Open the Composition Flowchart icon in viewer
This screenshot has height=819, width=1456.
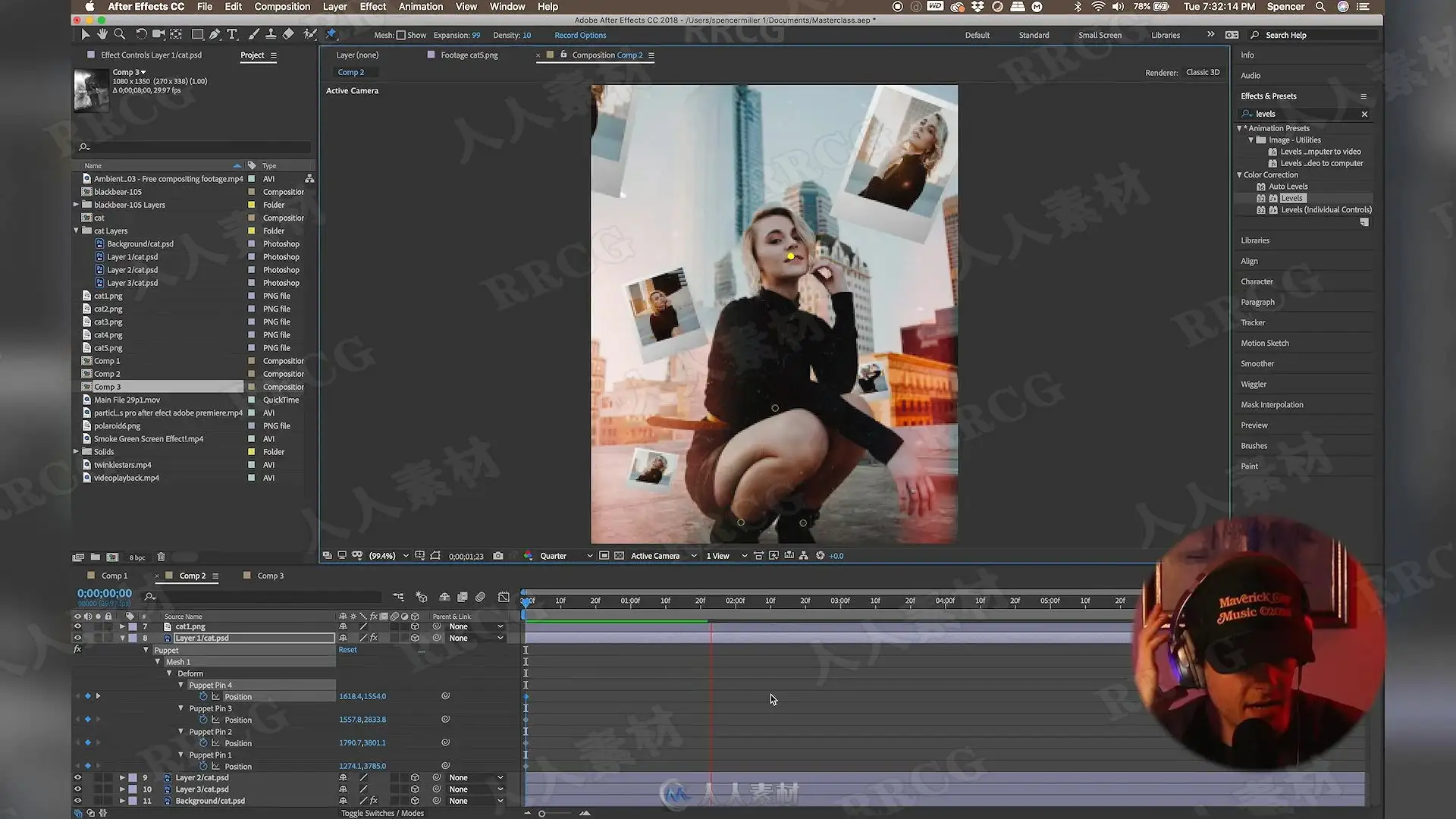click(x=804, y=556)
